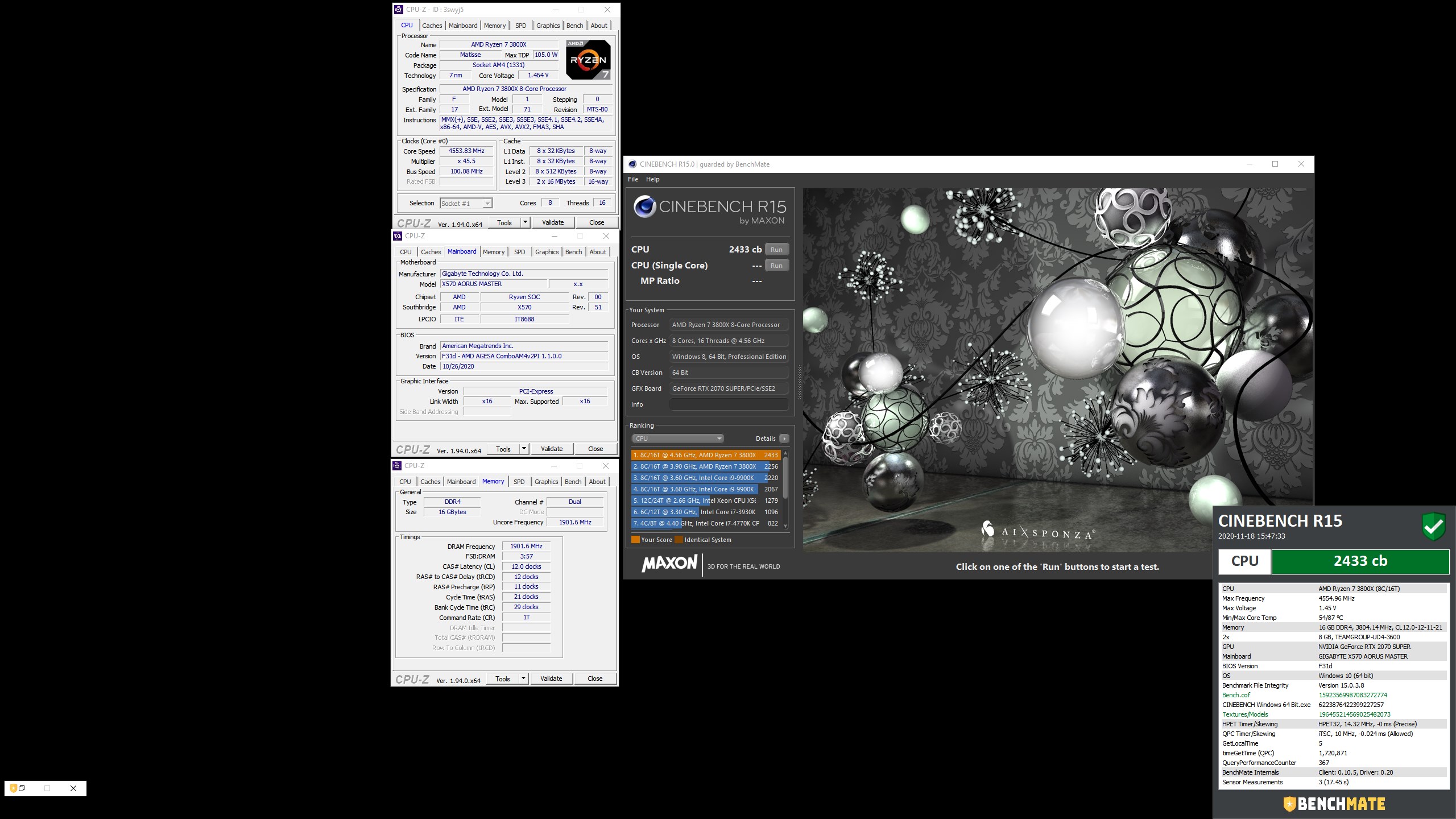
Task: Run the Cinebench CPU test
Action: 776,250
